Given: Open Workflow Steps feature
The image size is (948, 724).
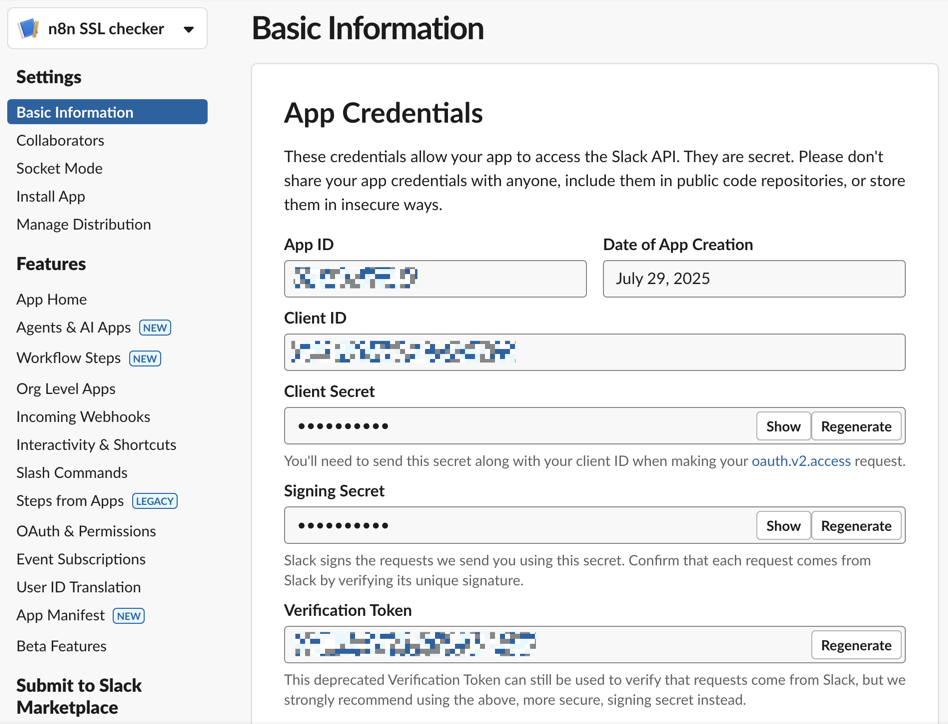Looking at the screenshot, I should point(68,358).
